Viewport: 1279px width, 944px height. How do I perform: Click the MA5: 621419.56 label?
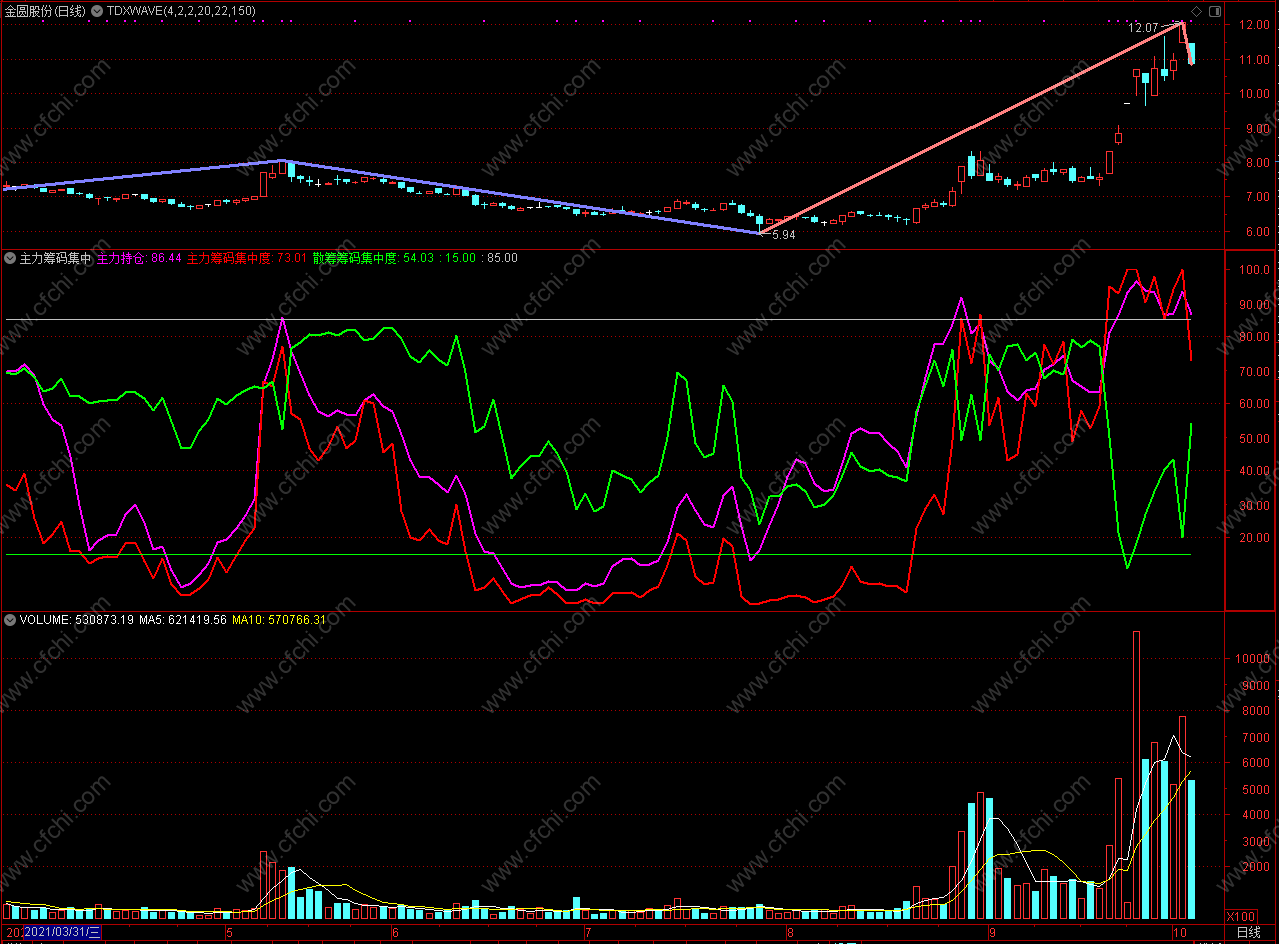coord(183,620)
